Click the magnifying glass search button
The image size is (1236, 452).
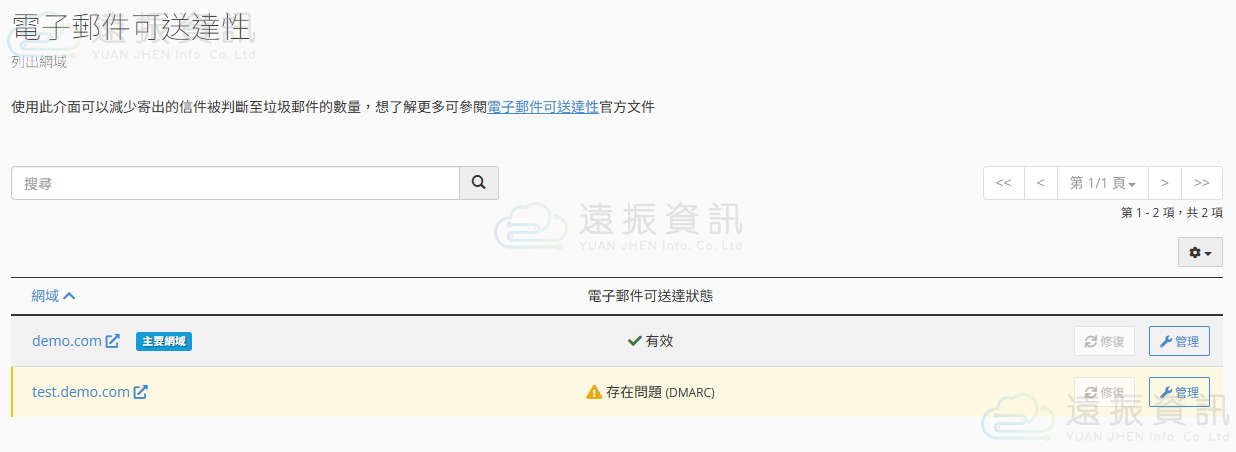click(x=478, y=183)
